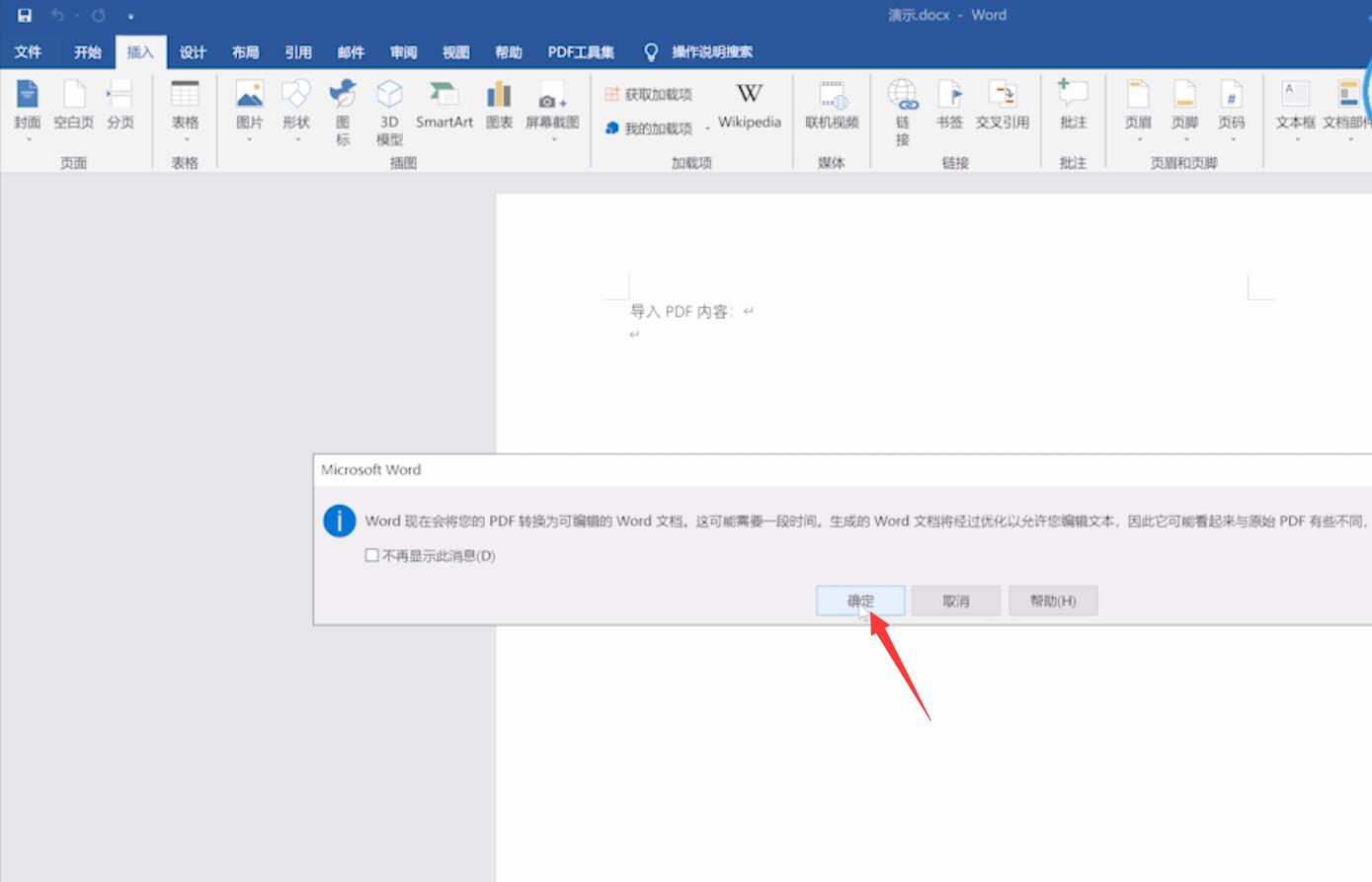Click the blue info icon in the dialog
The height and width of the screenshot is (882, 1372).
(339, 521)
